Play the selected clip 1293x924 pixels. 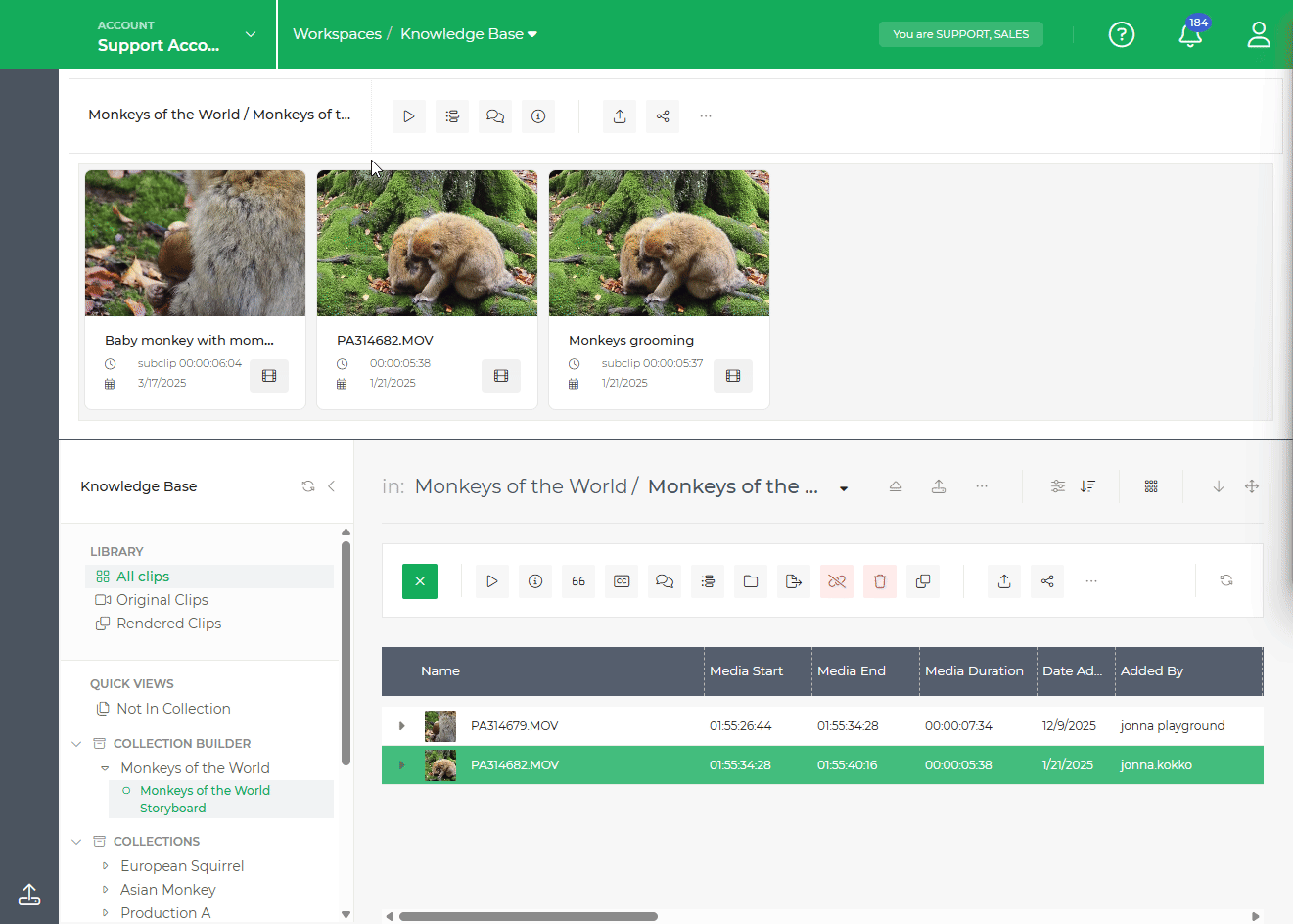click(492, 580)
